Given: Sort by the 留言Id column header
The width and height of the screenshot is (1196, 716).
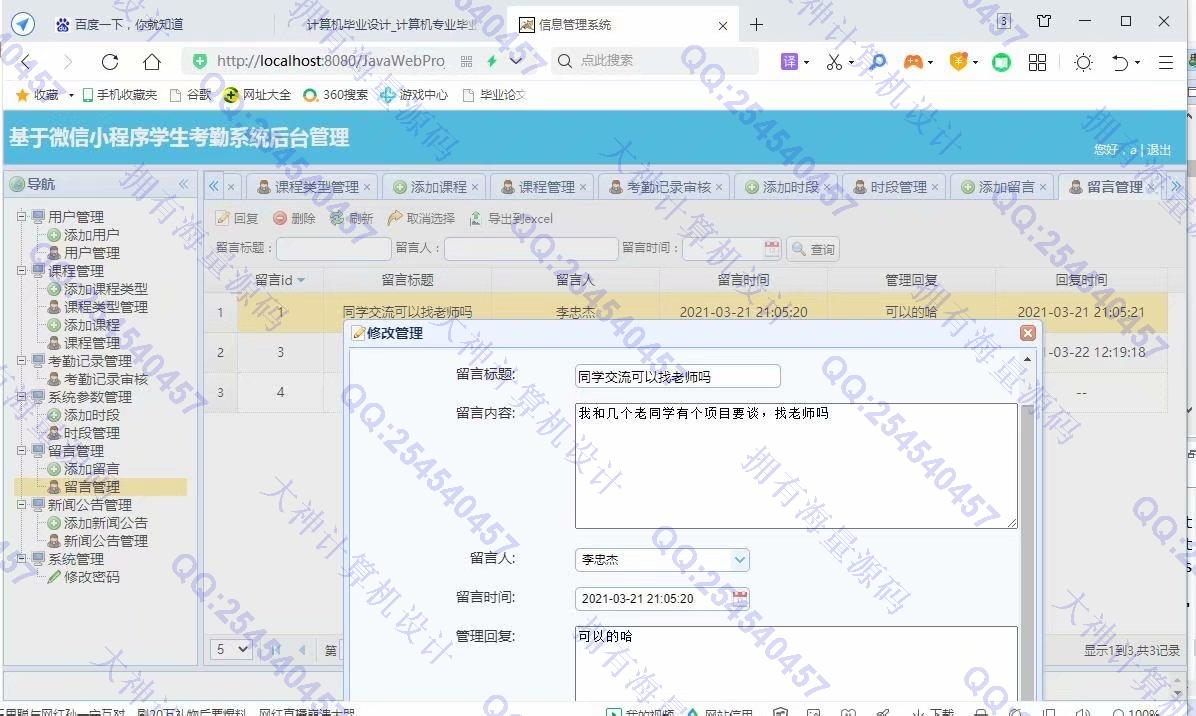Looking at the screenshot, I should (x=280, y=280).
